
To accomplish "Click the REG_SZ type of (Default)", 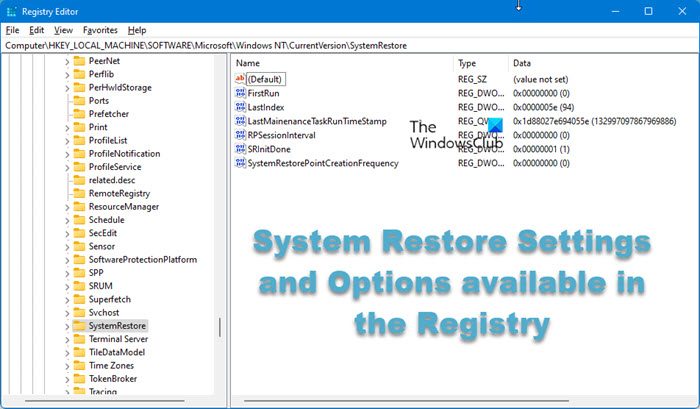I will [x=472, y=79].
